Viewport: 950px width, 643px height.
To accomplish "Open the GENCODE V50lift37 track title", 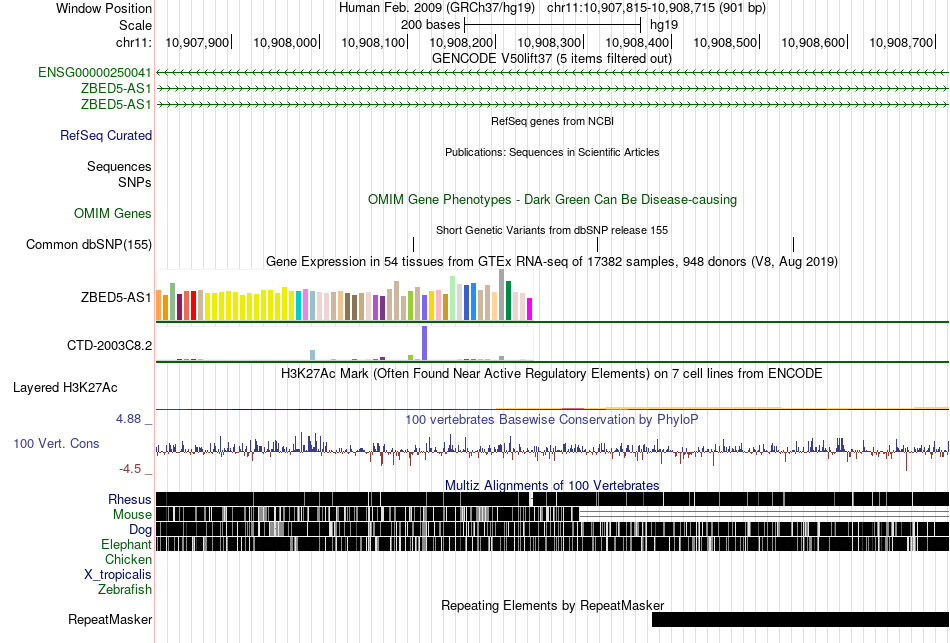I will click(552, 59).
